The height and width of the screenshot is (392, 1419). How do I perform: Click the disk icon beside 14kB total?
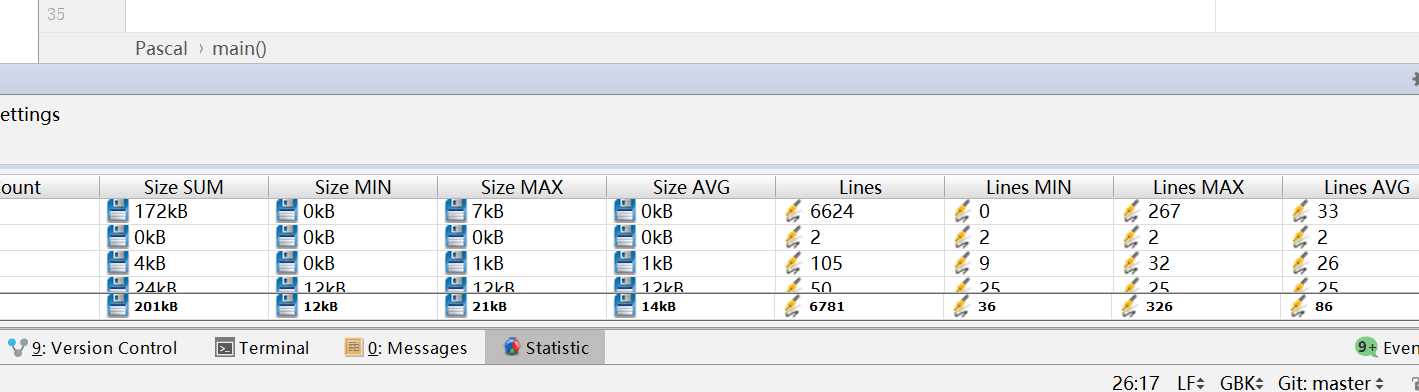[625, 306]
